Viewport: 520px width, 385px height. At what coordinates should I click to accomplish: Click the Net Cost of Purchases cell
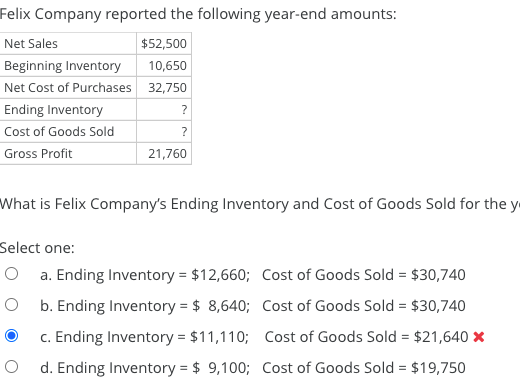(68, 88)
